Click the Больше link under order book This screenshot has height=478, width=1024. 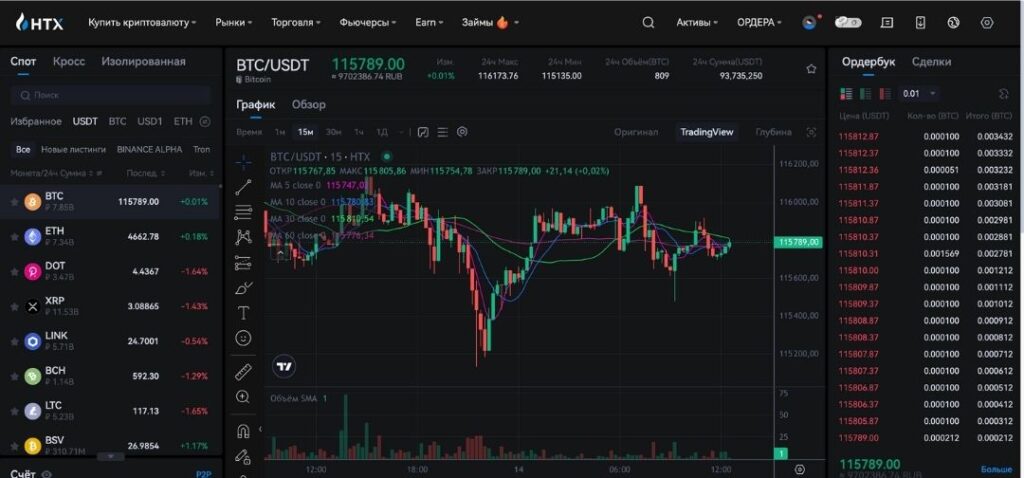coord(995,468)
